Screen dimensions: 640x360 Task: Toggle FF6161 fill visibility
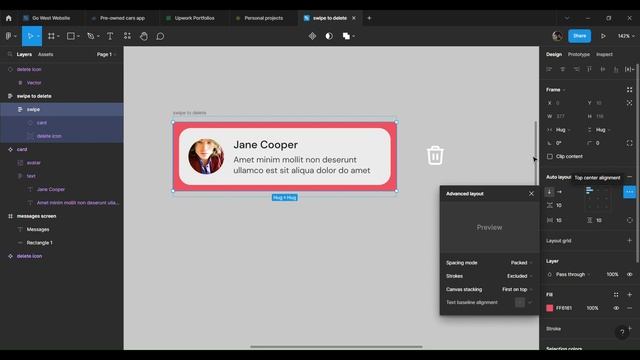pos(616,308)
